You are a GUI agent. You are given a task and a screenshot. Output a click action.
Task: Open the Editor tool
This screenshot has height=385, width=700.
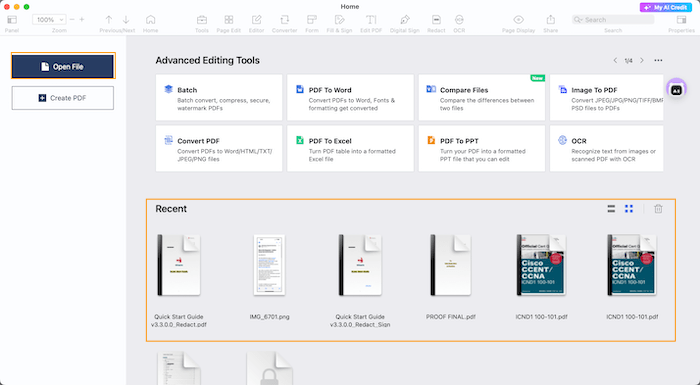pyautogui.click(x=256, y=20)
